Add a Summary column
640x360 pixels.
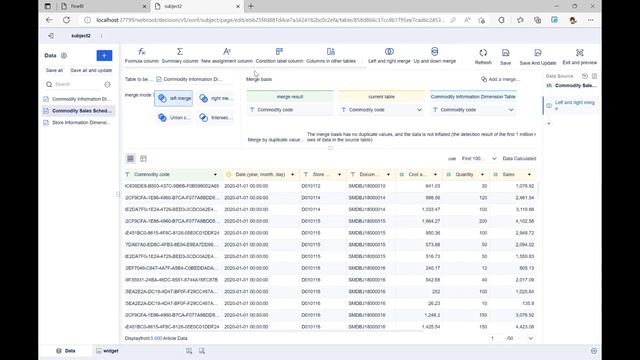[x=180, y=56]
